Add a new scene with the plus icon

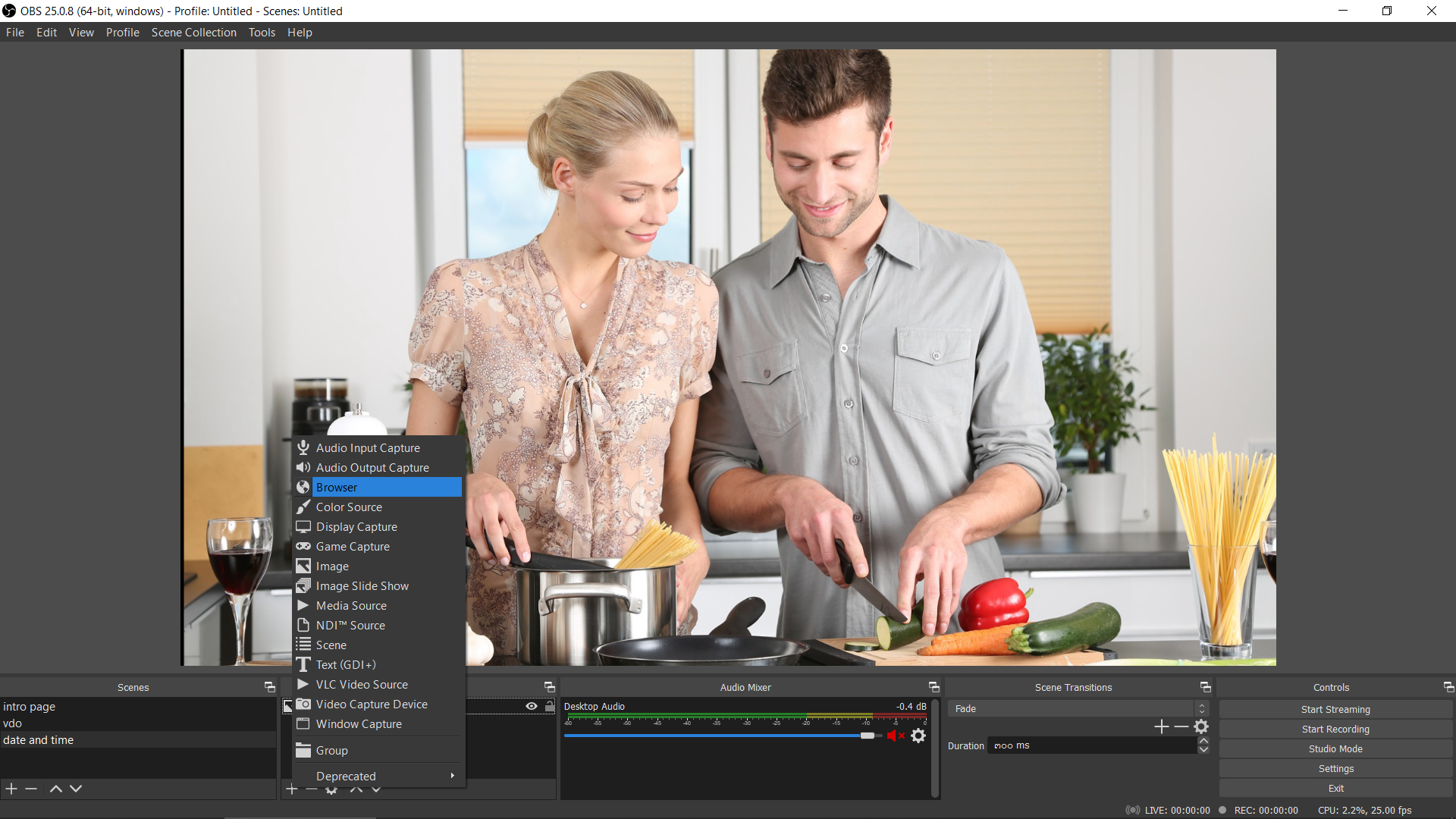point(11,789)
